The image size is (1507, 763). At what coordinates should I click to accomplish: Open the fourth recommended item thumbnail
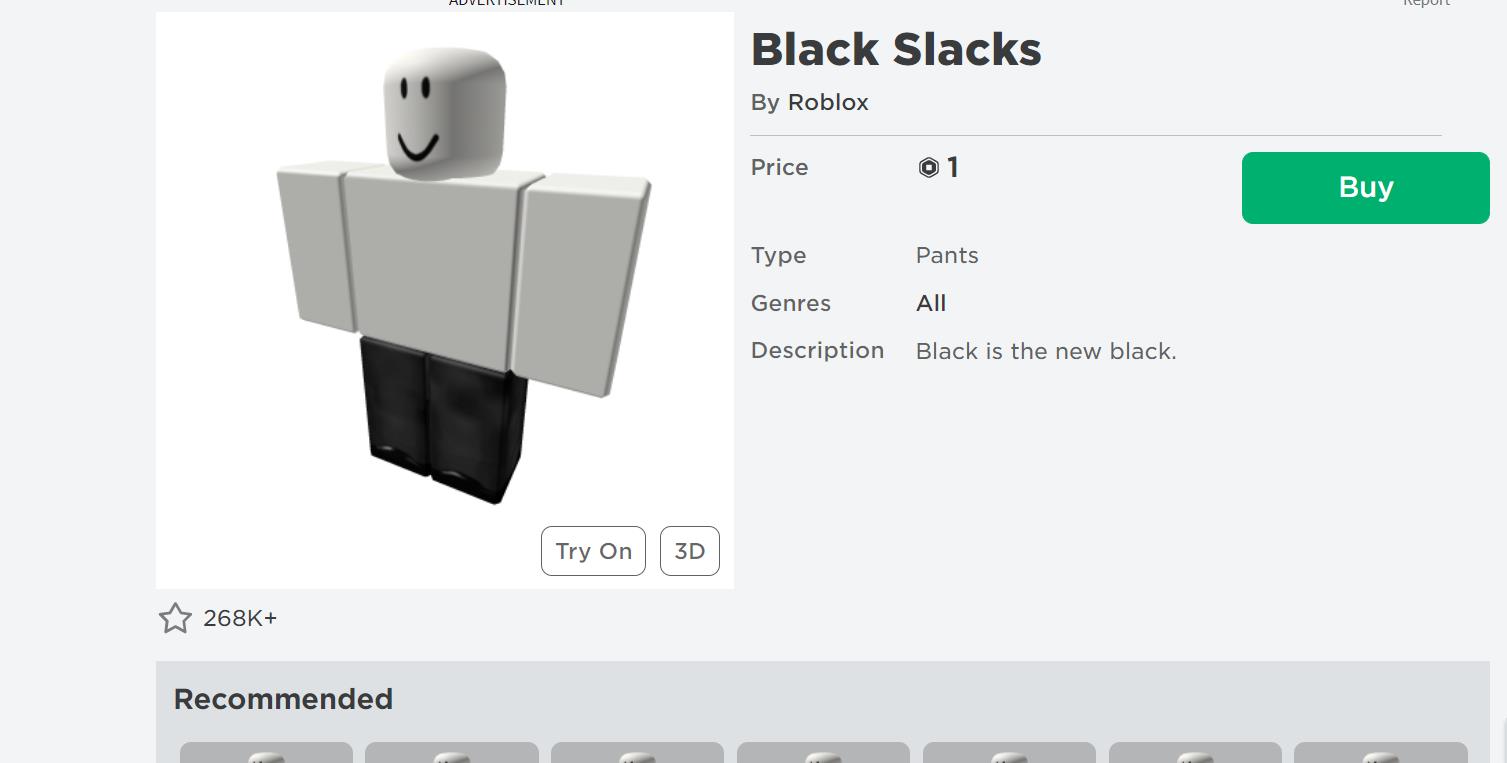coord(823,752)
